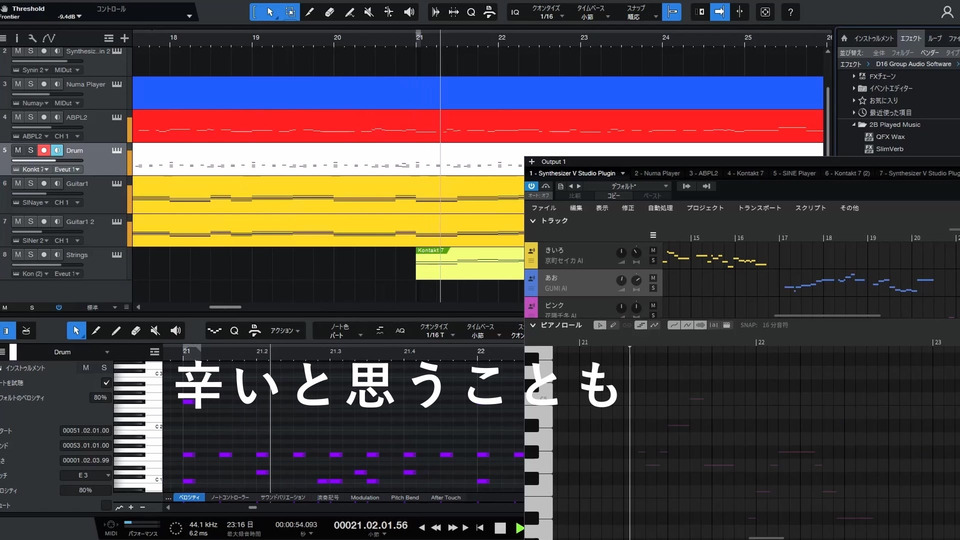Select the Listen speaker tool in top toolbar
This screenshot has width=960, height=540.
(x=408, y=12)
